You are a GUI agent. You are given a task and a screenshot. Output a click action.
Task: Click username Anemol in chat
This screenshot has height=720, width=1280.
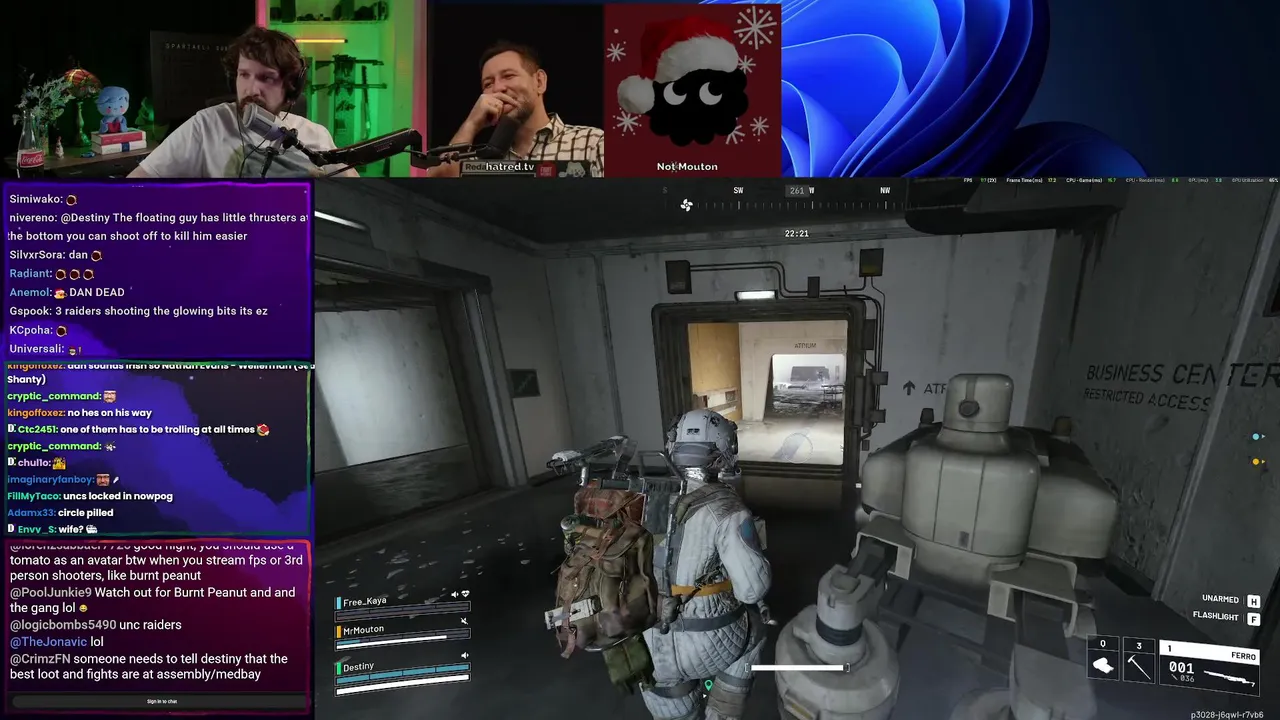coord(28,292)
